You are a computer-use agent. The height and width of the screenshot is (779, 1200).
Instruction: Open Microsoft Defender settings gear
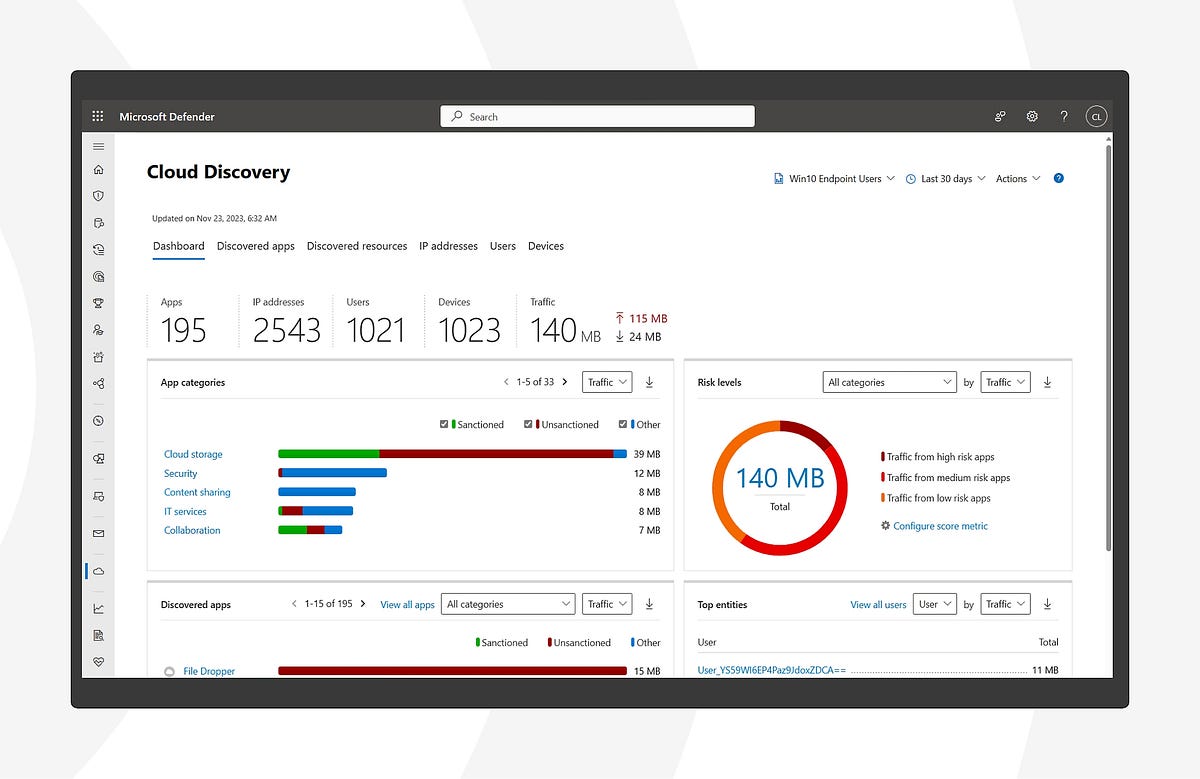point(1032,116)
